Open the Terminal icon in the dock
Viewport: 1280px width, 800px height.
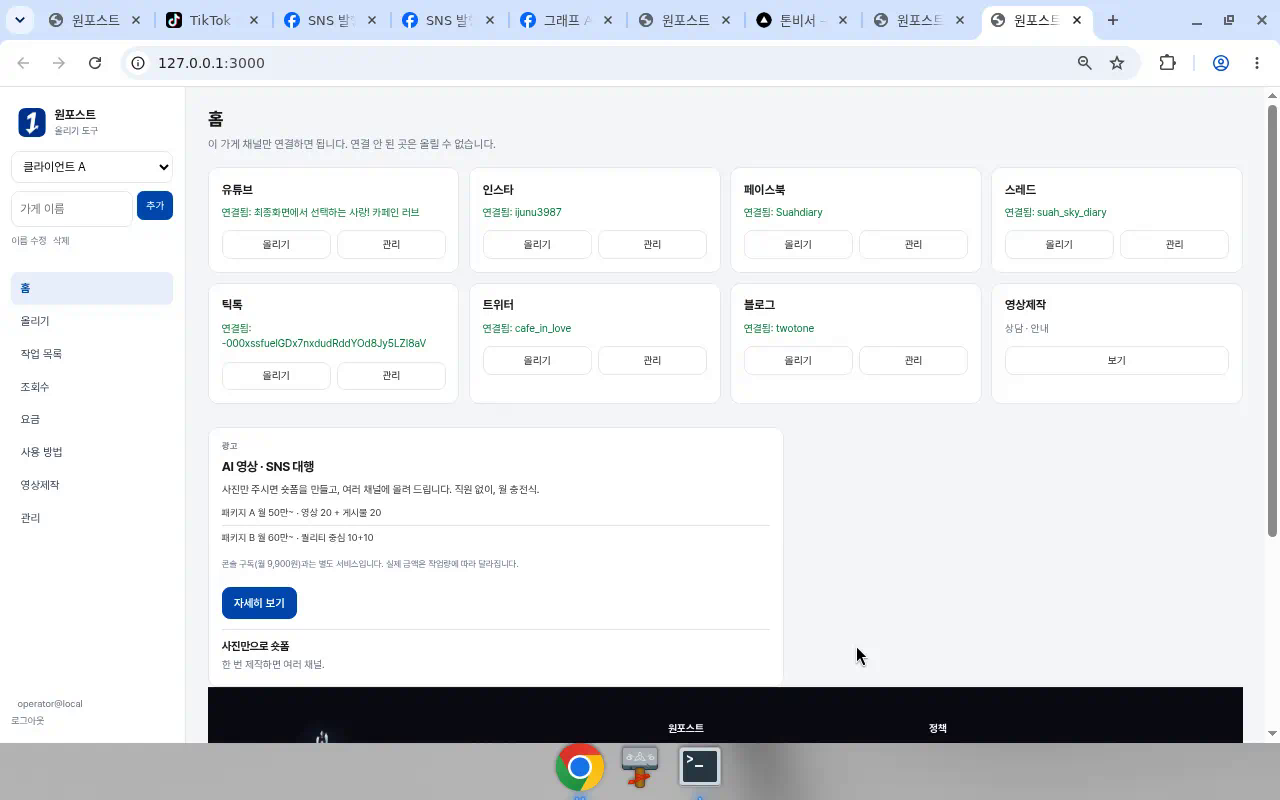(x=700, y=767)
